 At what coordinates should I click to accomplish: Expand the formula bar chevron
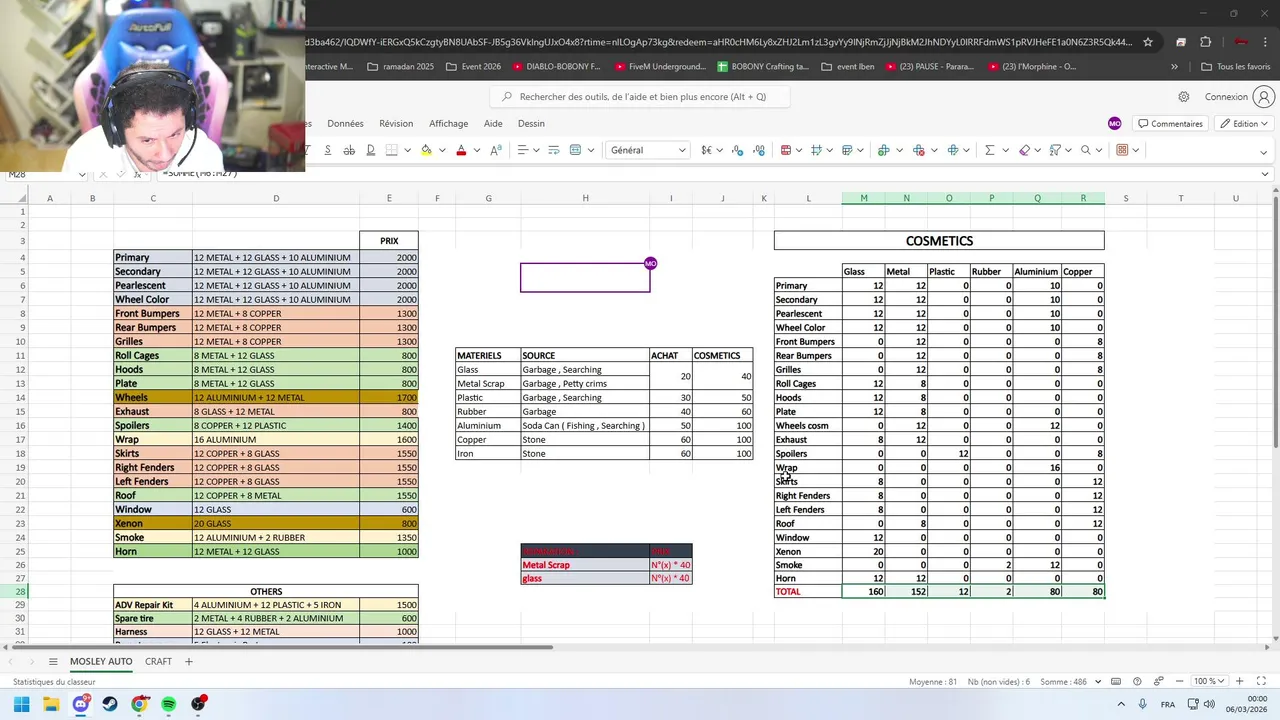point(1264,174)
